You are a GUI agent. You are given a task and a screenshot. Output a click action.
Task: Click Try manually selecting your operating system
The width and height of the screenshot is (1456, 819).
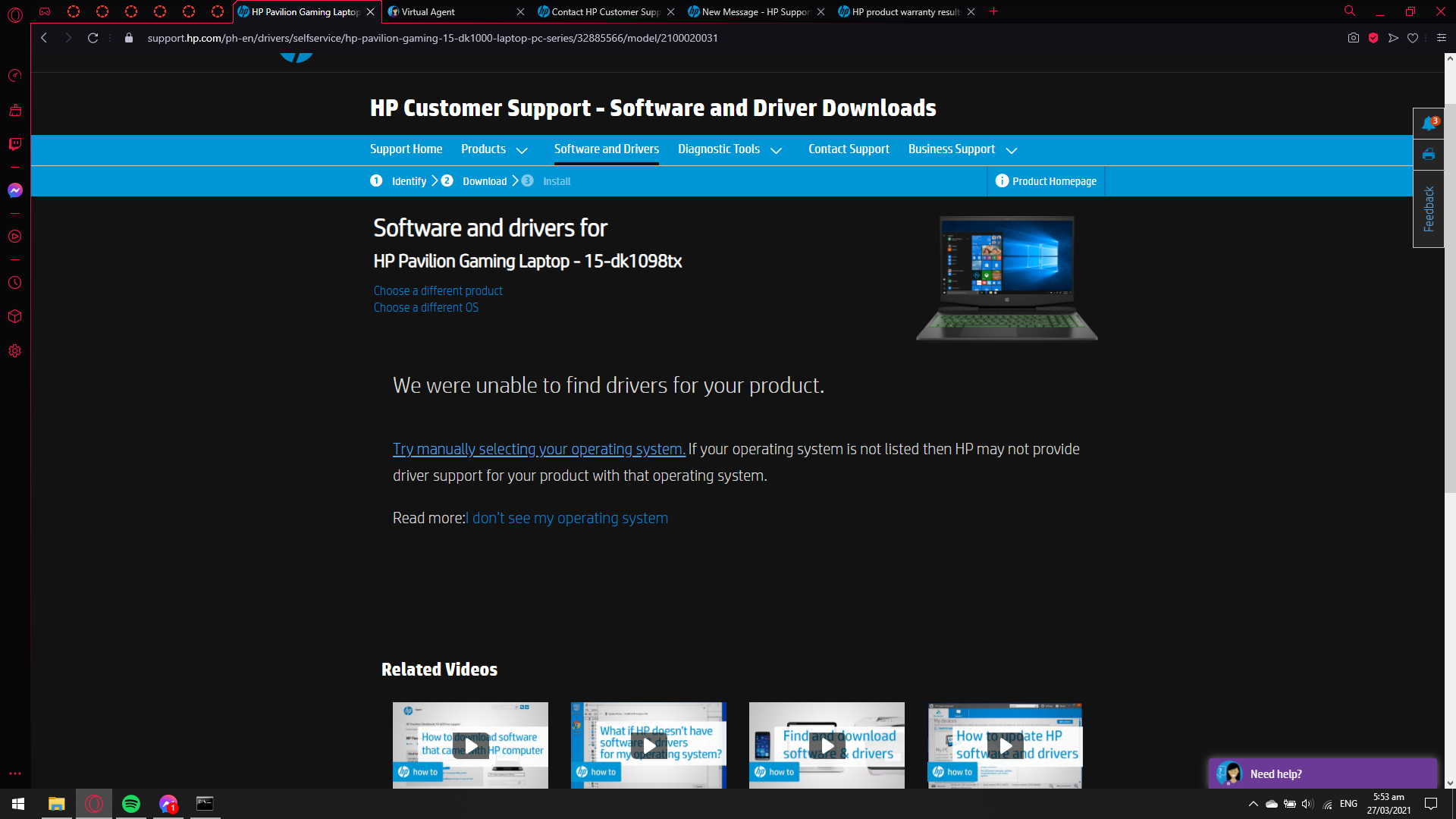(x=539, y=449)
